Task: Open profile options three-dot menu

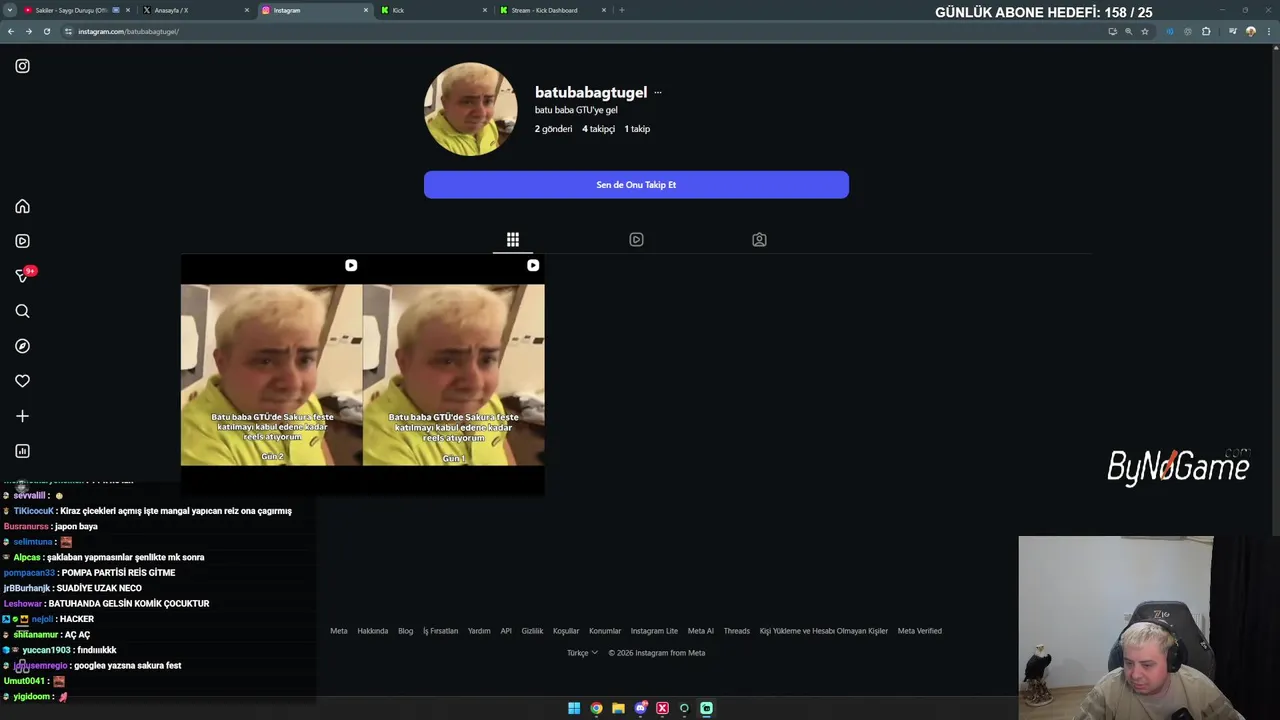Action: coord(658,92)
